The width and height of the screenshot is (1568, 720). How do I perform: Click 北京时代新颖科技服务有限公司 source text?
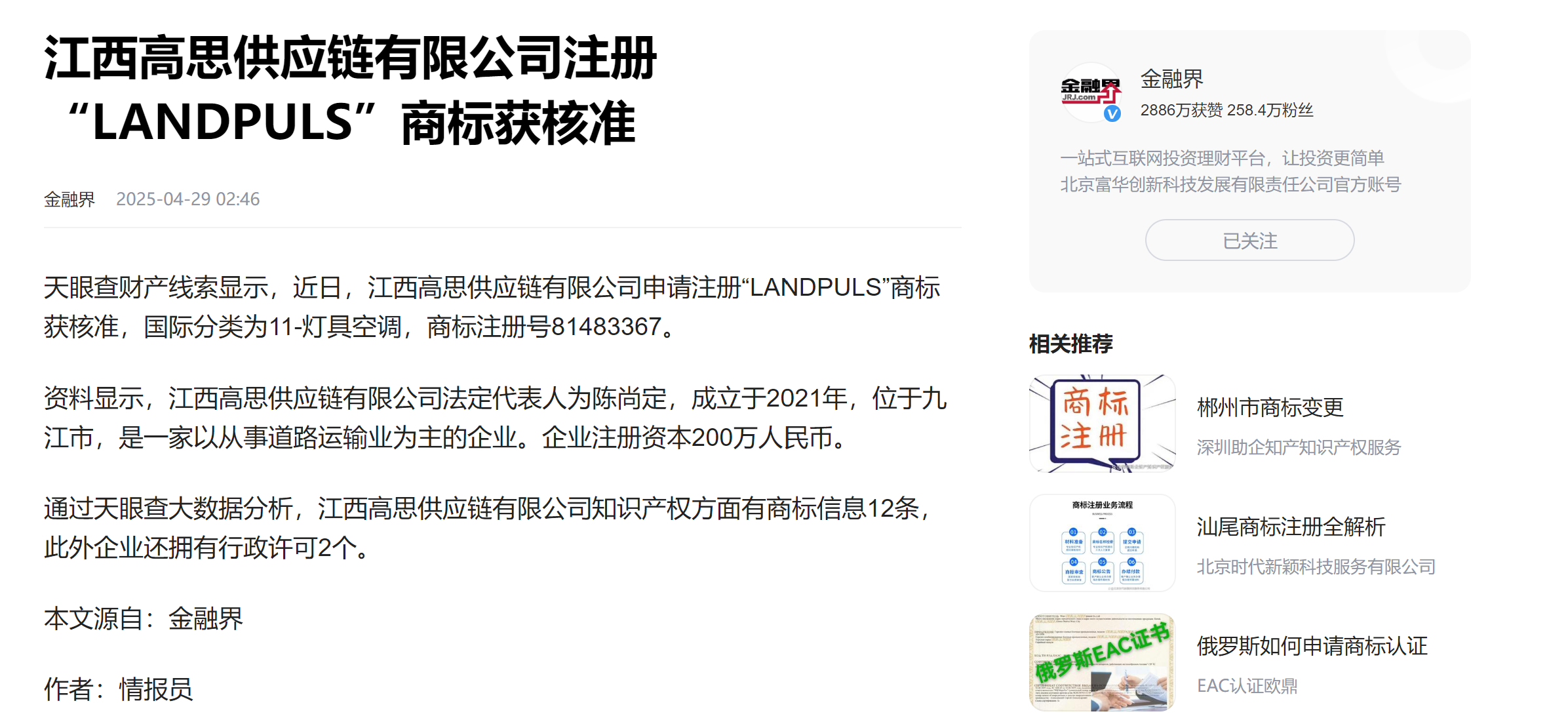pyautogui.click(x=1316, y=567)
